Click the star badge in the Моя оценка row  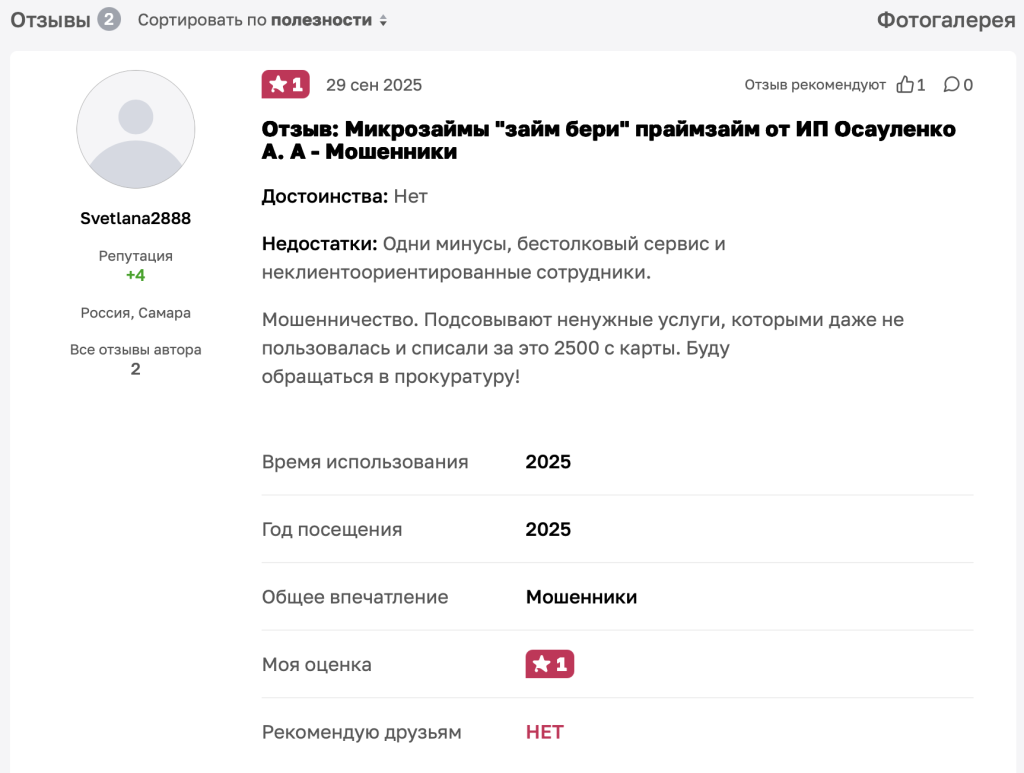coord(549,662)
